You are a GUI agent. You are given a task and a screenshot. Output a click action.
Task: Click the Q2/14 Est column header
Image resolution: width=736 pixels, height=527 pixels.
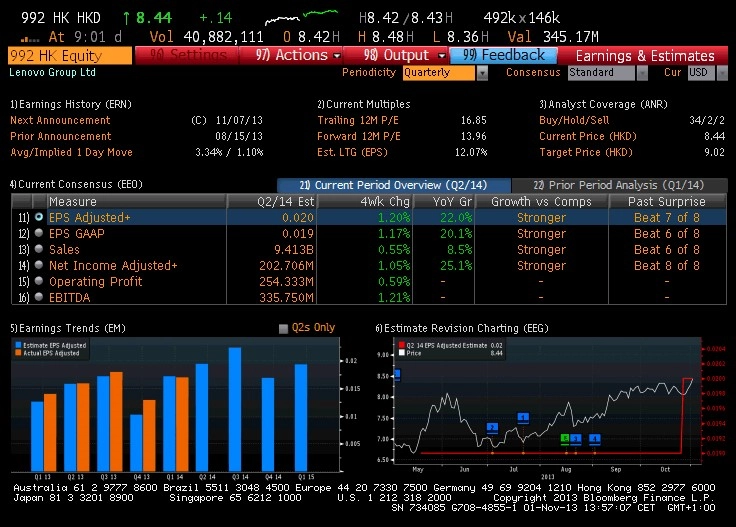(x=272, y=201)
